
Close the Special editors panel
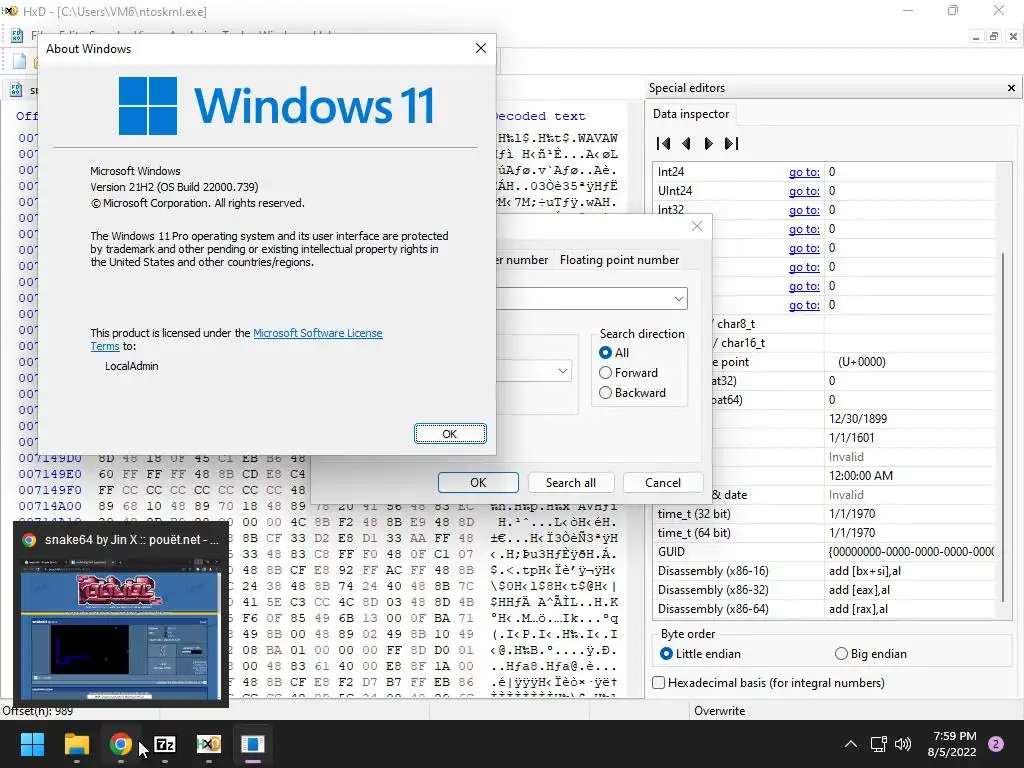click(x=1011, y=88)
